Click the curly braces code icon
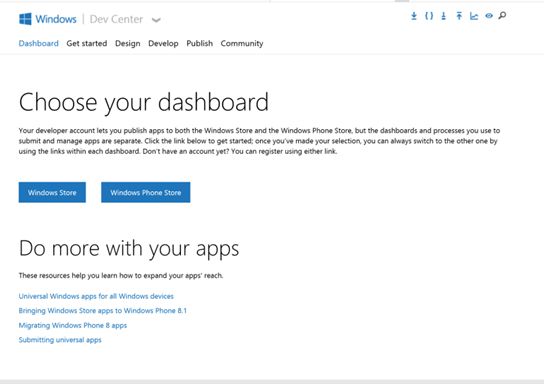The height and width of the screenshot is (384, 544). point(429,16)
